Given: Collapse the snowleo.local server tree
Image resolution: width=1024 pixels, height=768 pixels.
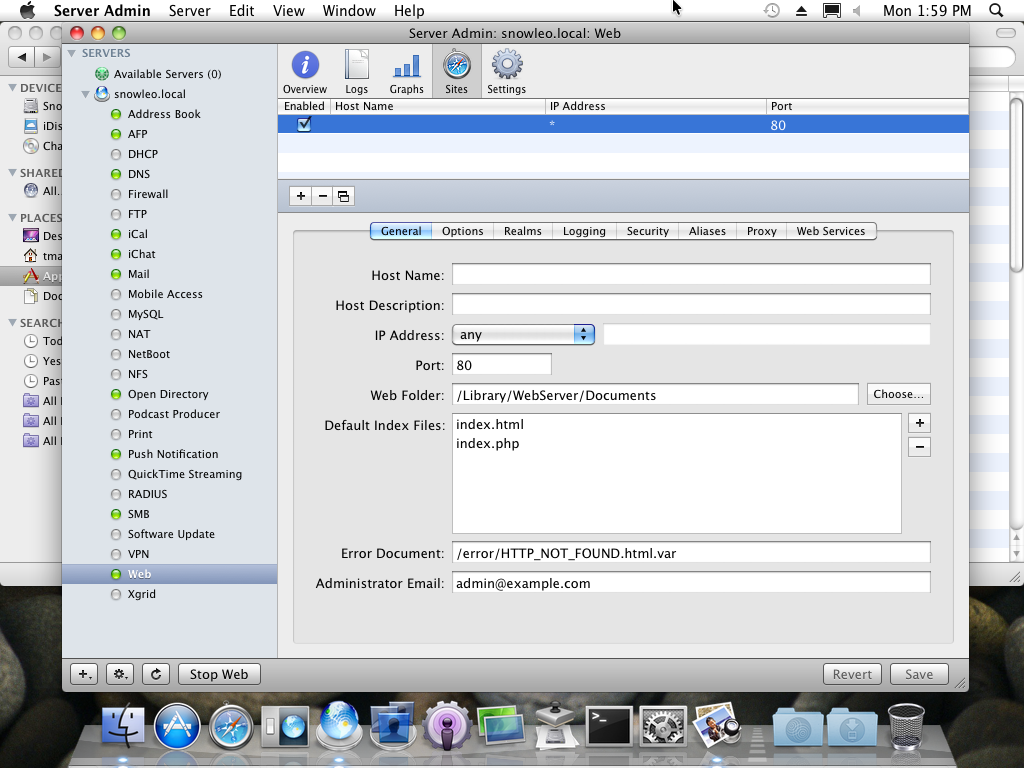Looking at the screenshot, I should (86, 94).
